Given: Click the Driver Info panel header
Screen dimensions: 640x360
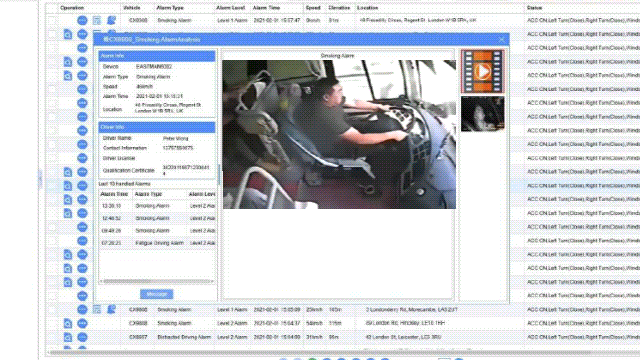Looking at the screenshot, I should pyautogui.click(x=157, y=127).
